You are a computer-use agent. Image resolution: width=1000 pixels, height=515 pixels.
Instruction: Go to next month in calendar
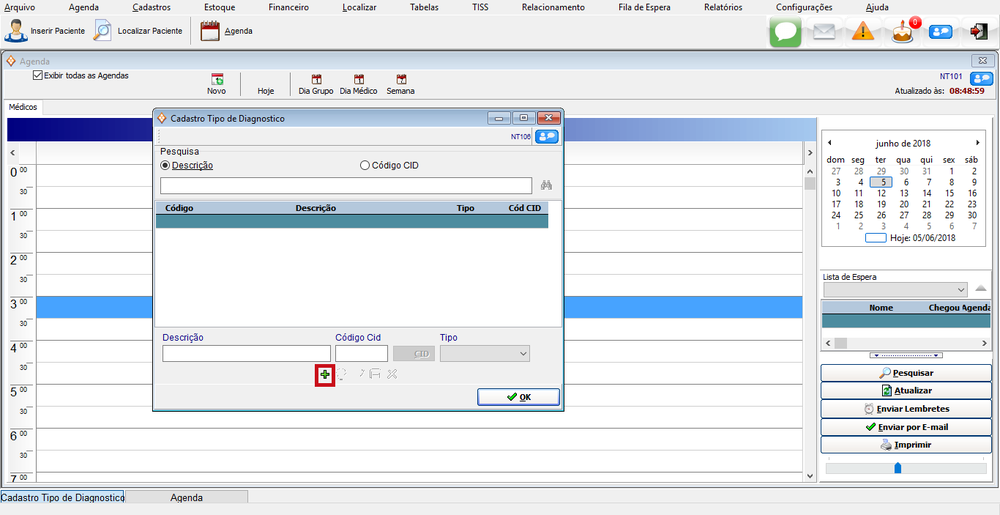(x=978, y=143)
